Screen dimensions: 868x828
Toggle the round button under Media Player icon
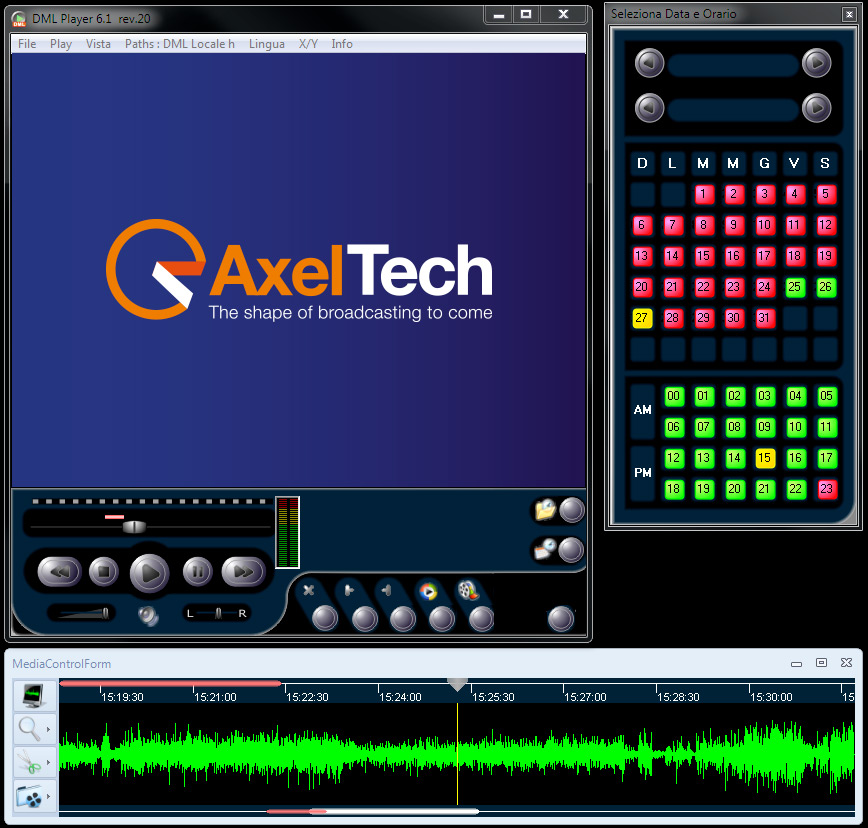tap(441, 619)
